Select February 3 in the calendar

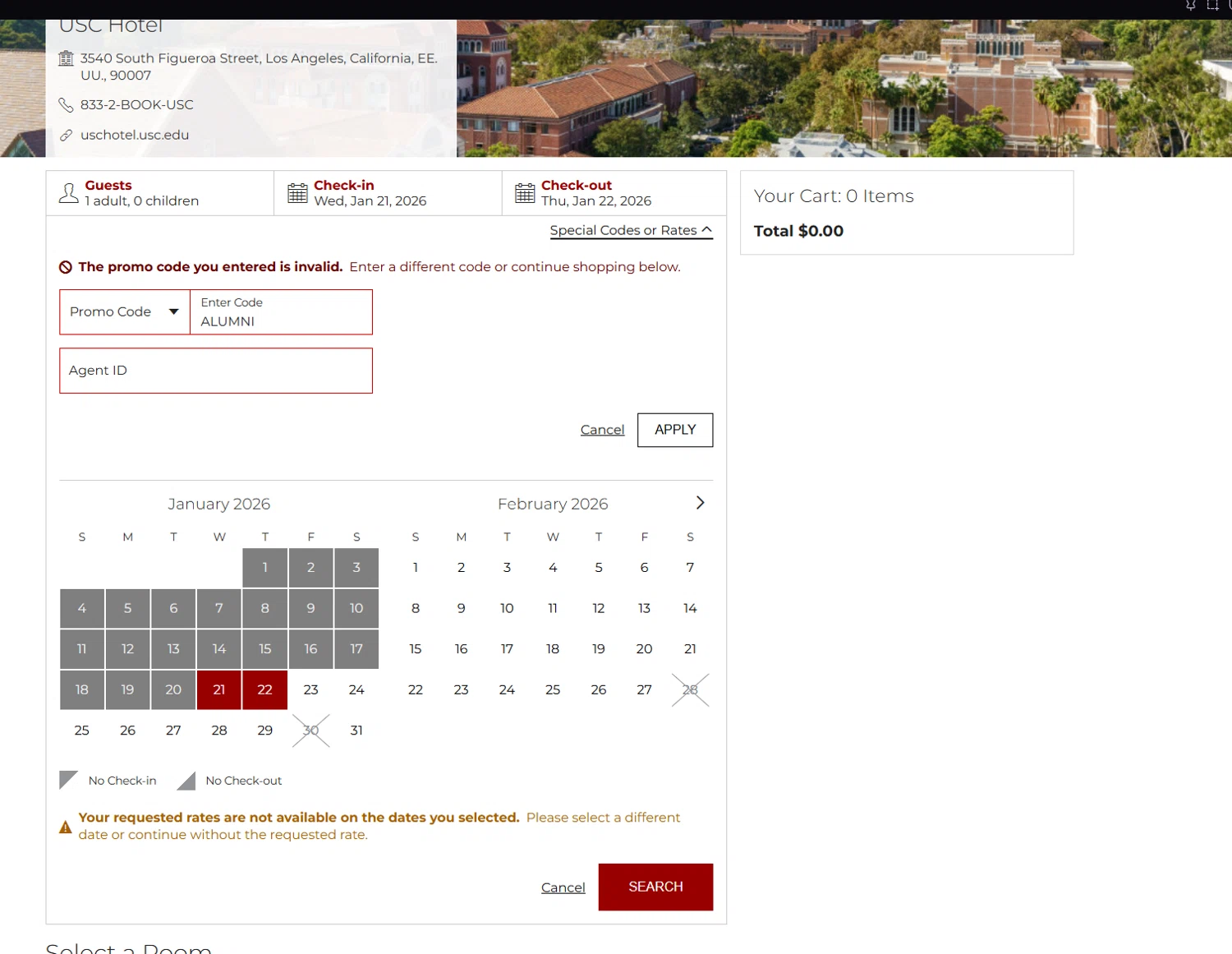(507, 568)
